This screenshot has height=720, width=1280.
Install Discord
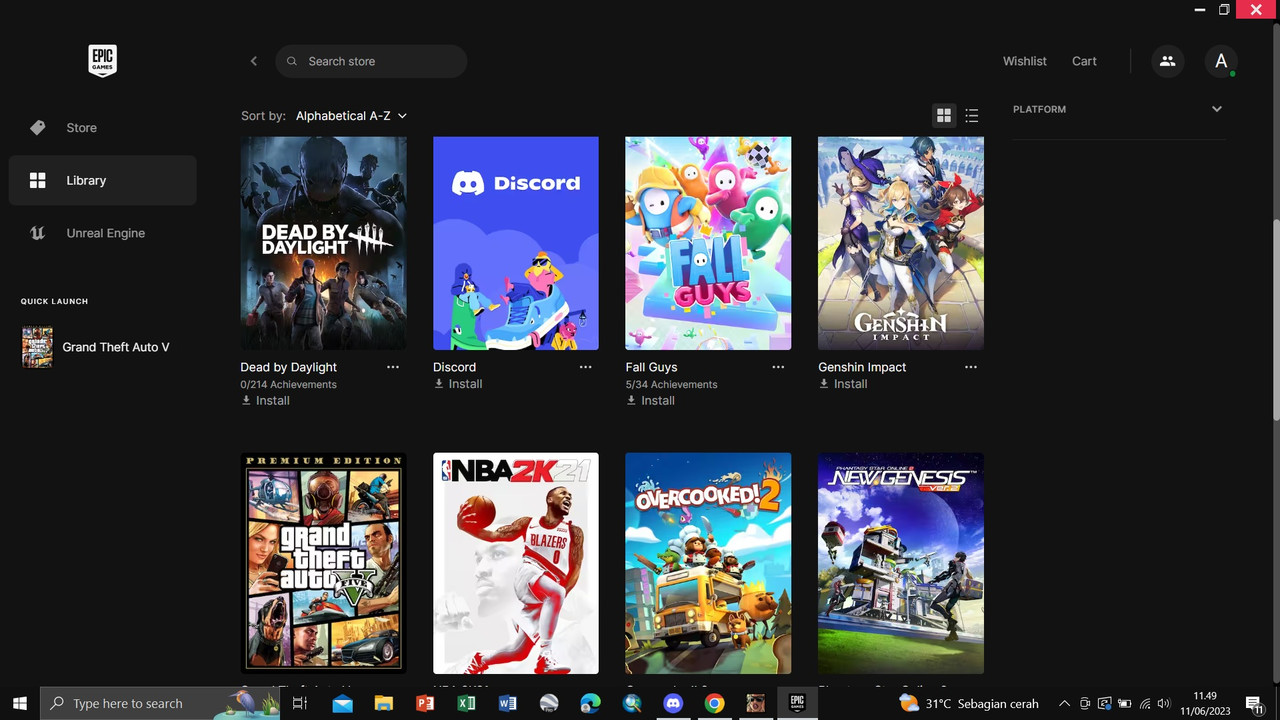tap(458, 384)
